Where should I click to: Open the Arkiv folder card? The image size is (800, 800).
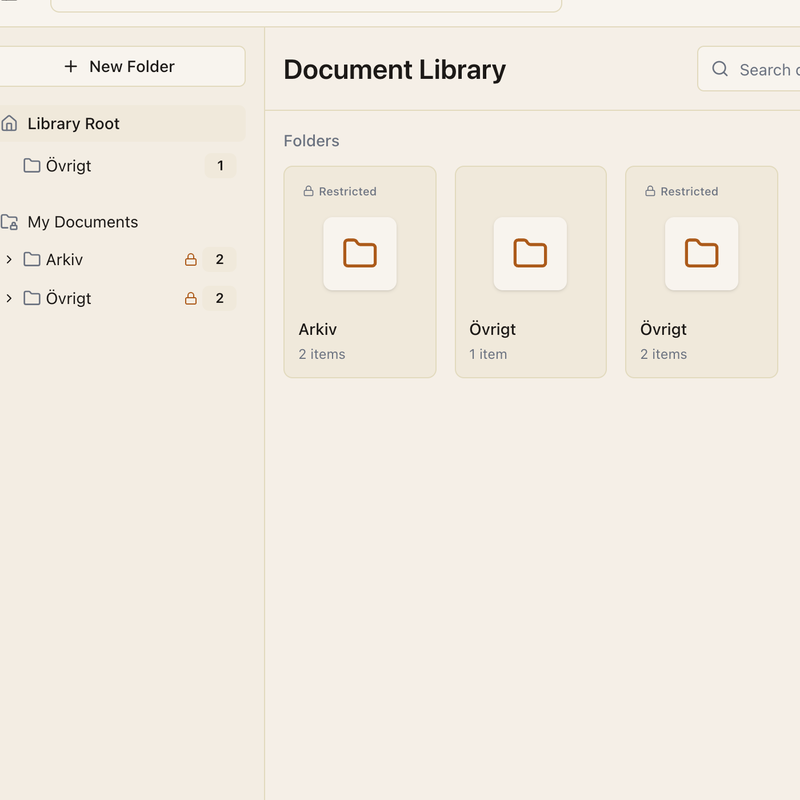point(360,272)
